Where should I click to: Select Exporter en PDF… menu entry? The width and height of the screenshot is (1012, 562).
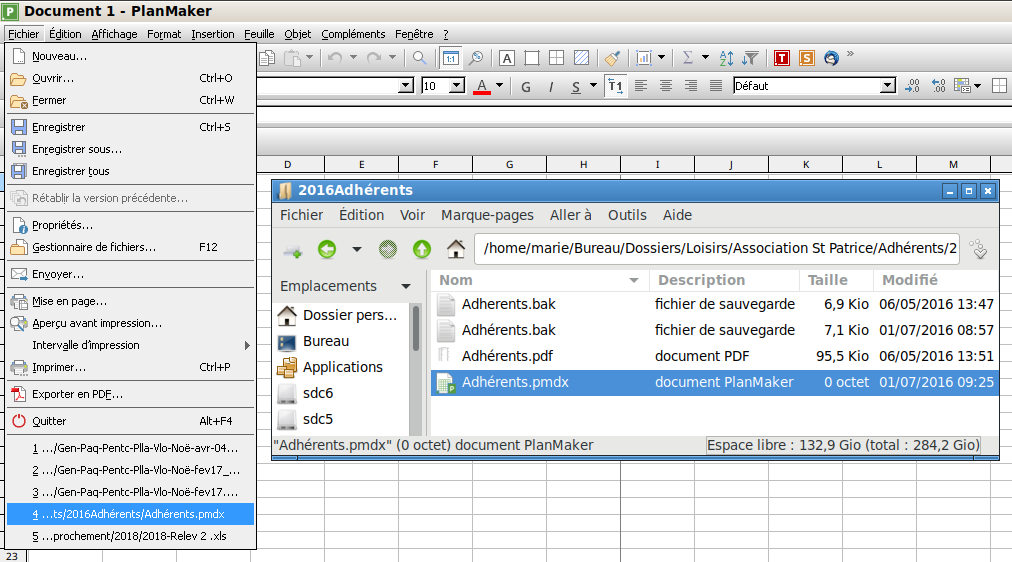[77, 394]
